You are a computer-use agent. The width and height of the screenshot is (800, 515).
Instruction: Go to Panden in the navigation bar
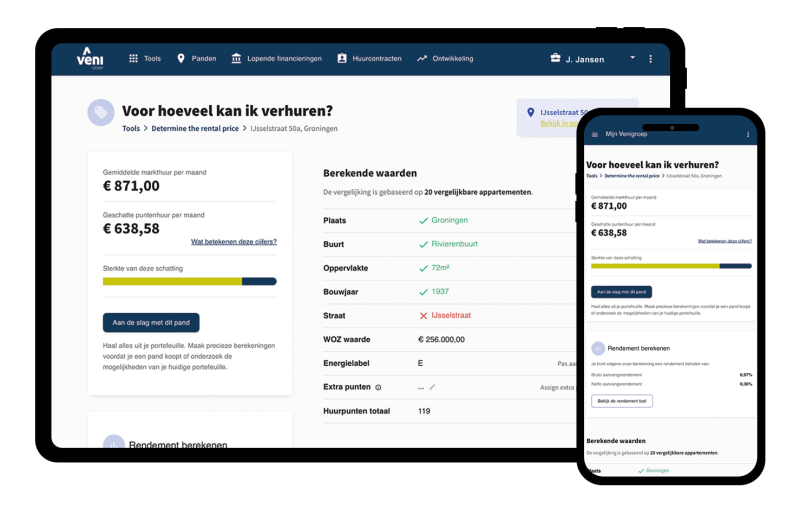[x=196, y=59]
